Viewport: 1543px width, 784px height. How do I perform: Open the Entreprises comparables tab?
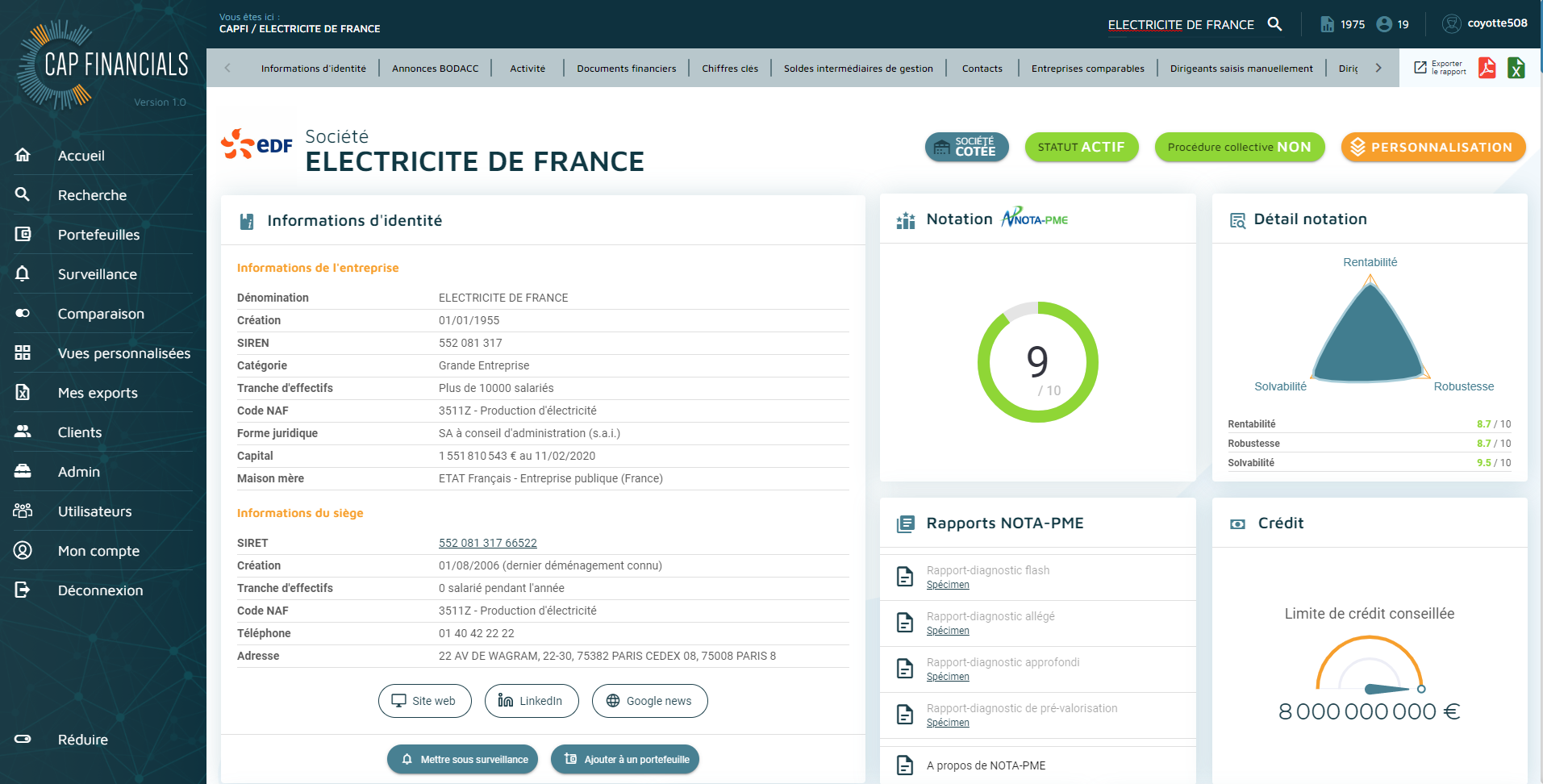(x=1088, y=69)
